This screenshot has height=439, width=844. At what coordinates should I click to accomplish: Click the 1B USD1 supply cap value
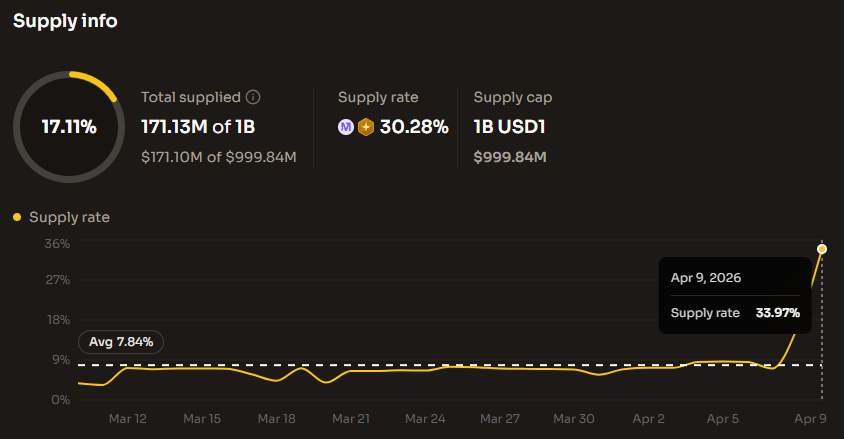point(509,127)
